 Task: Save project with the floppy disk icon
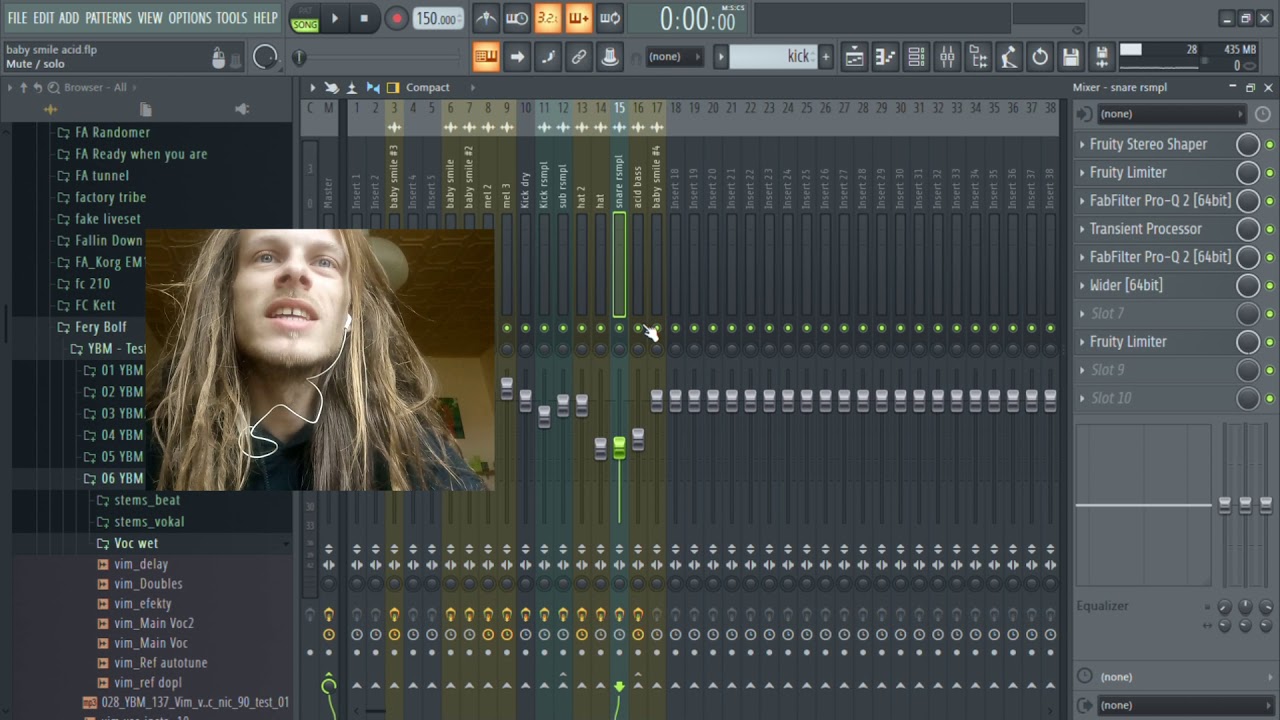1071,57
